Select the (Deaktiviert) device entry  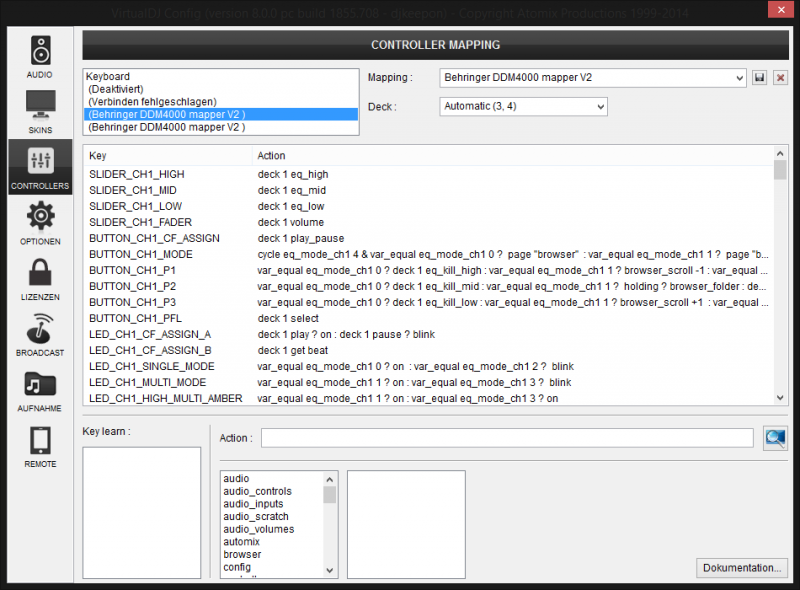coord(117,89)
